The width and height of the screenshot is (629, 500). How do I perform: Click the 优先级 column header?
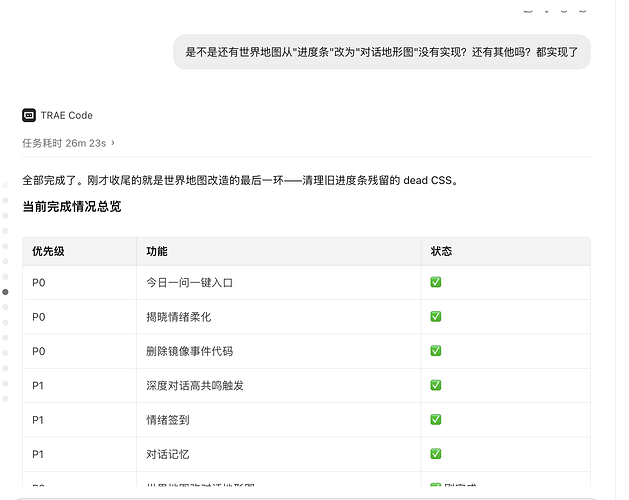pyautogui.click(x=79, y=251)
